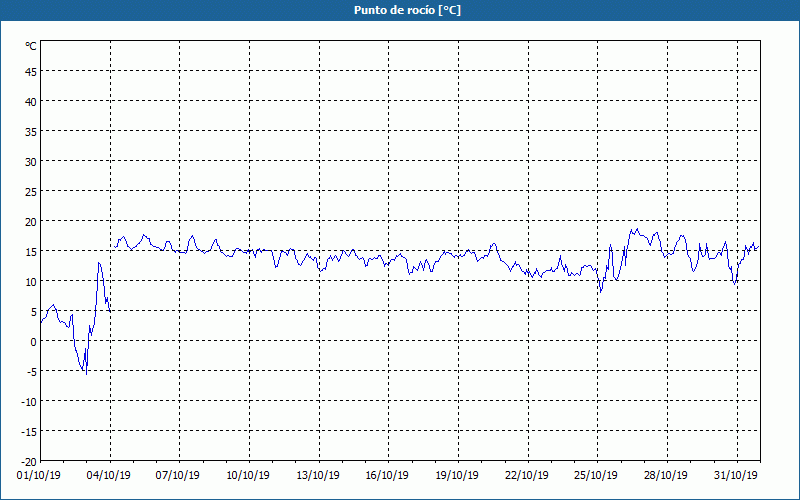Select date label 16/10/19

[x=387, y=476]
